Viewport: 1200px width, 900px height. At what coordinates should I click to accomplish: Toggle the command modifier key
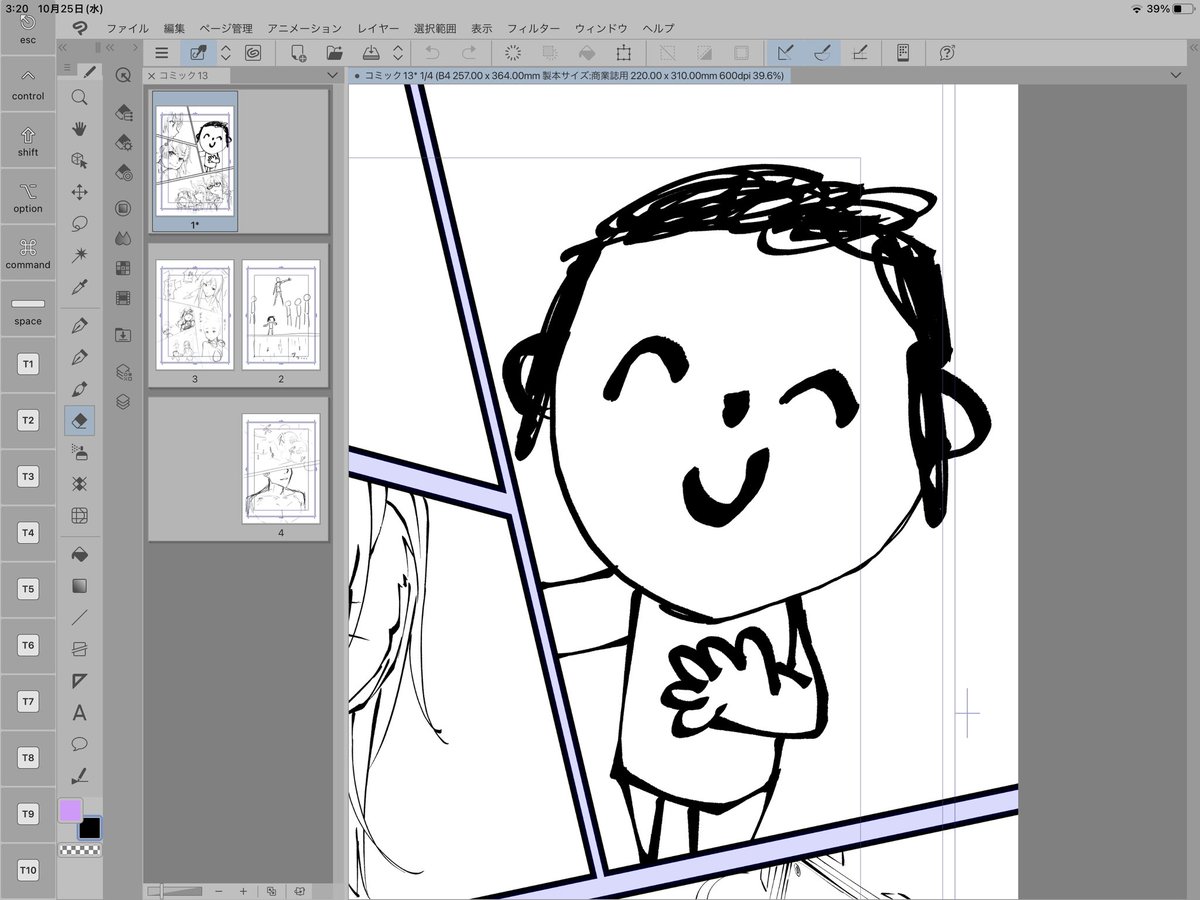coord(28,254)
